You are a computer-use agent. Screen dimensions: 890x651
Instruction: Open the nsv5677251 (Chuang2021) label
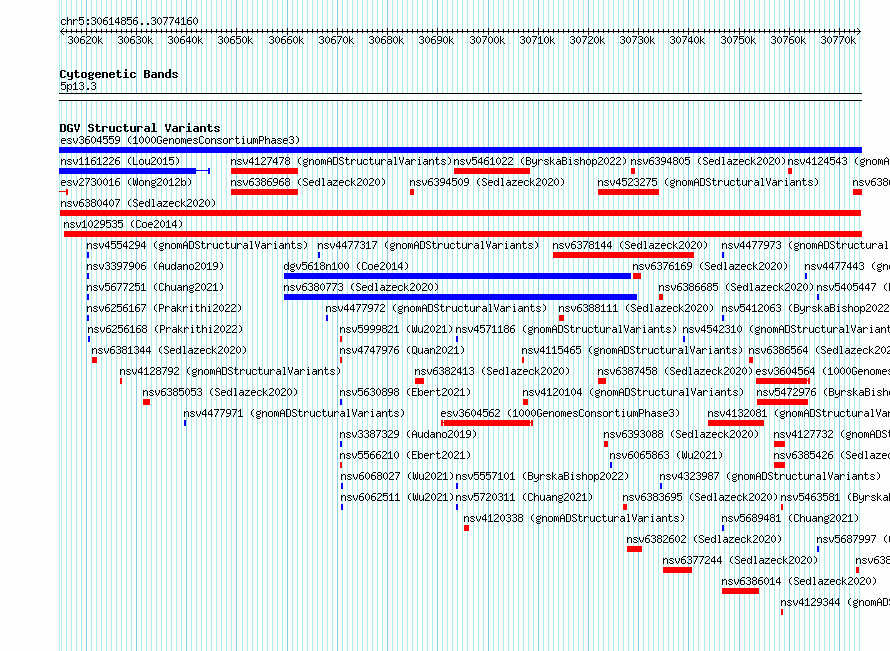(x=155, y=287)
